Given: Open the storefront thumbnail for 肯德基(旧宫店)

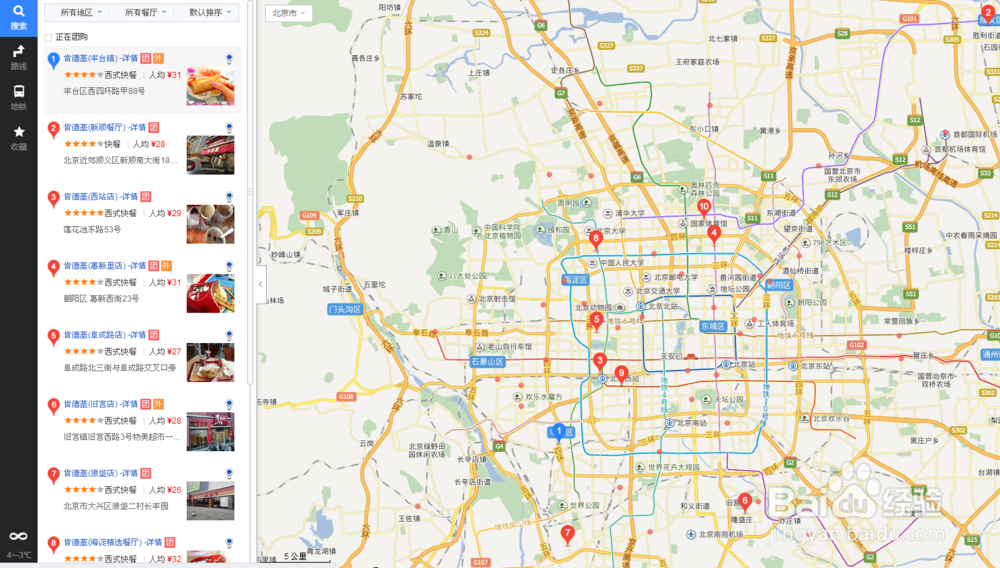Looking at the screenshot, I should tap(210, 432).
